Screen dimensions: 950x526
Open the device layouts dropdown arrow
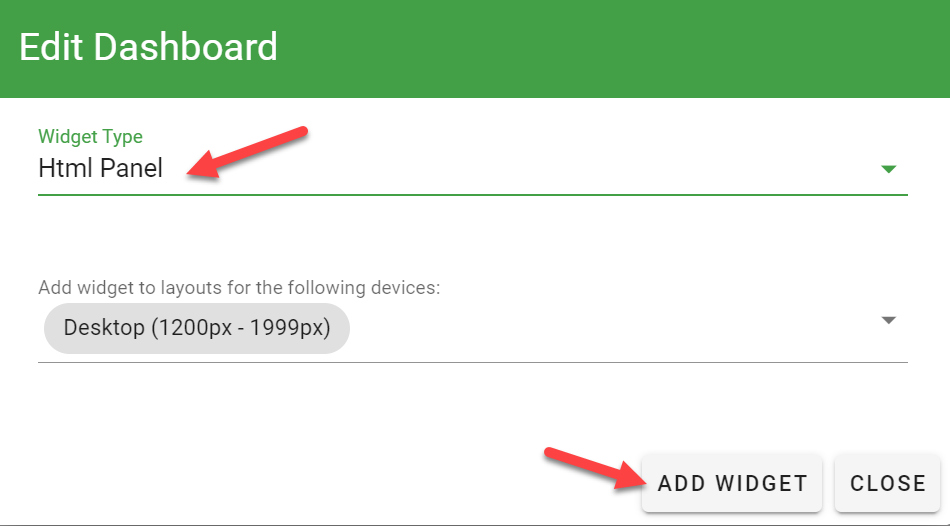click(x=888, y=320)
